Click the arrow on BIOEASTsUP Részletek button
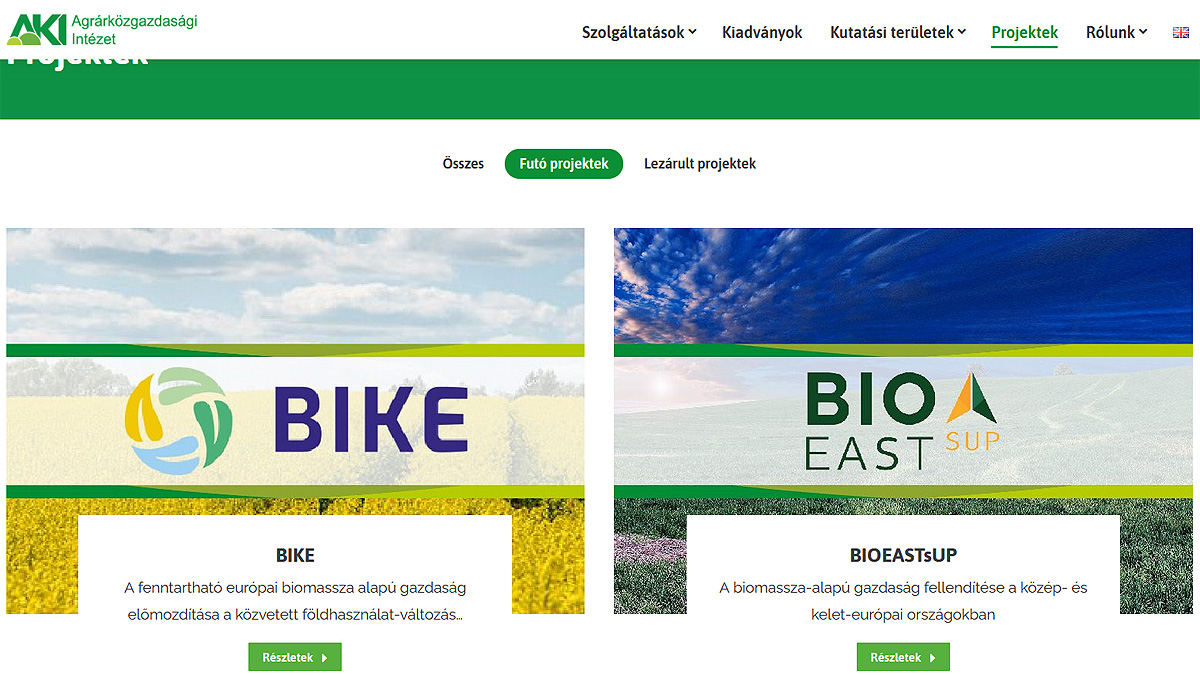Screen dimensions: 1200x675 [x=933, y=658]
